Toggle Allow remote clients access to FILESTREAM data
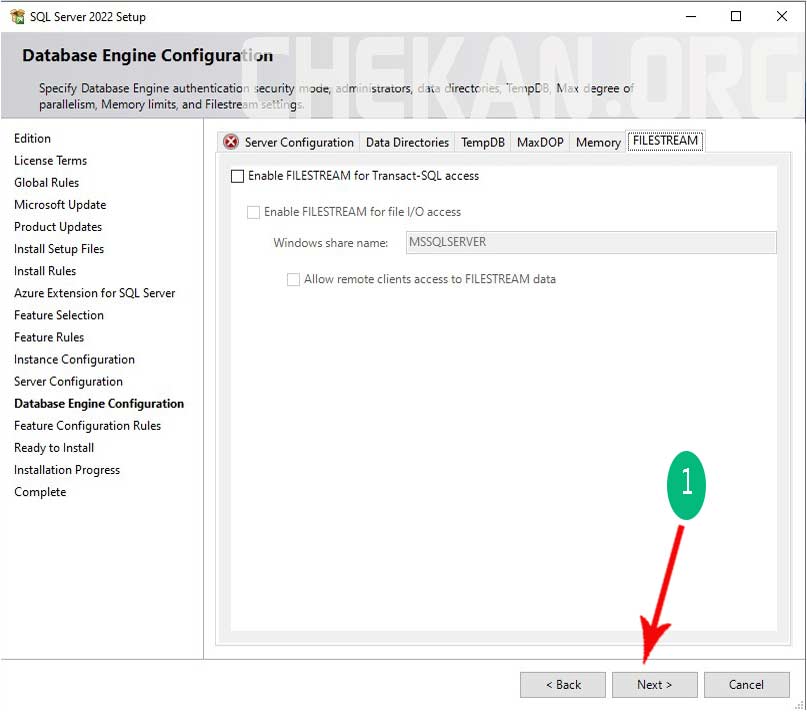The height and width of the screenshot is (713, 807). (293, 280)
